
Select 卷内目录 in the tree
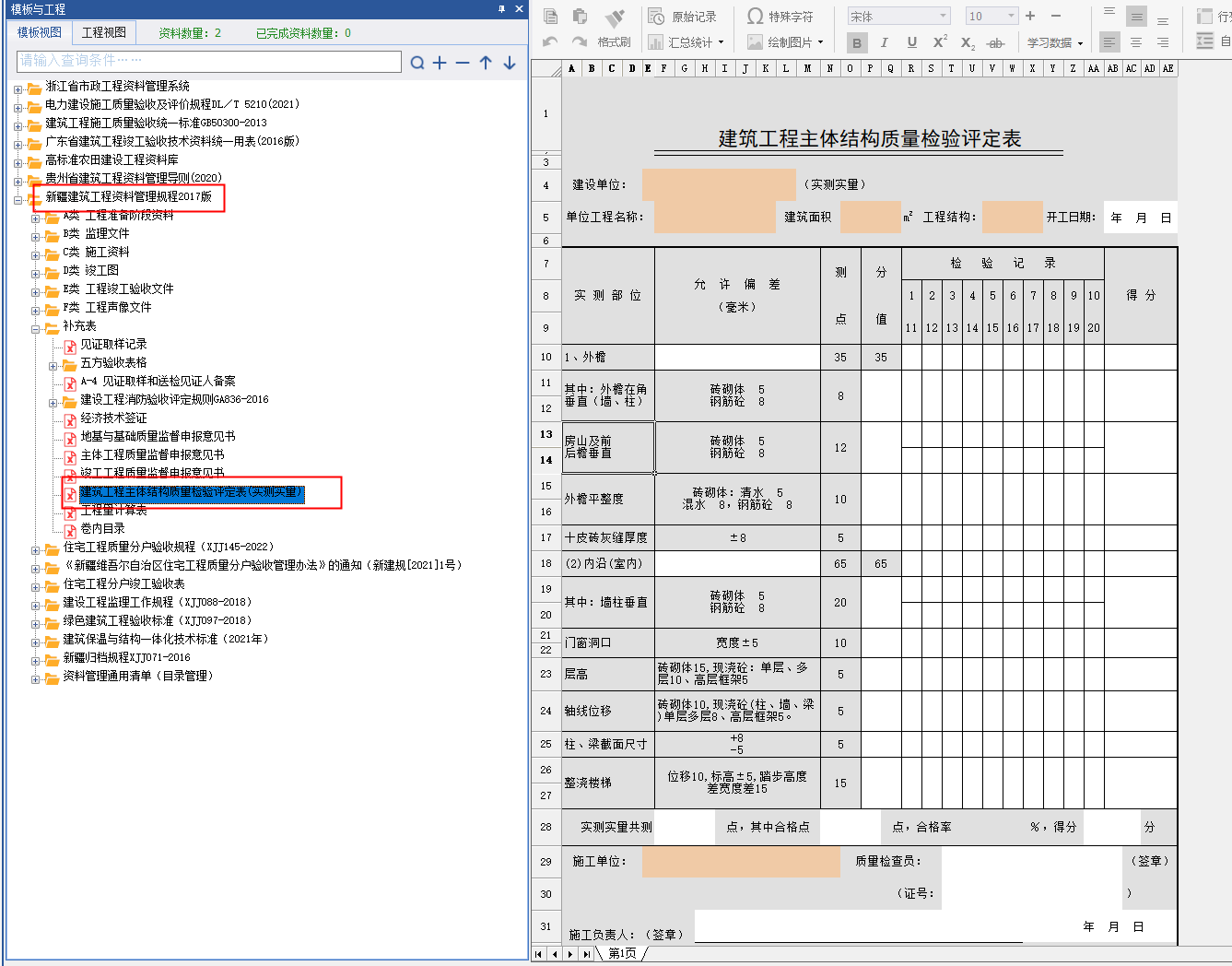tap(102, 528)
